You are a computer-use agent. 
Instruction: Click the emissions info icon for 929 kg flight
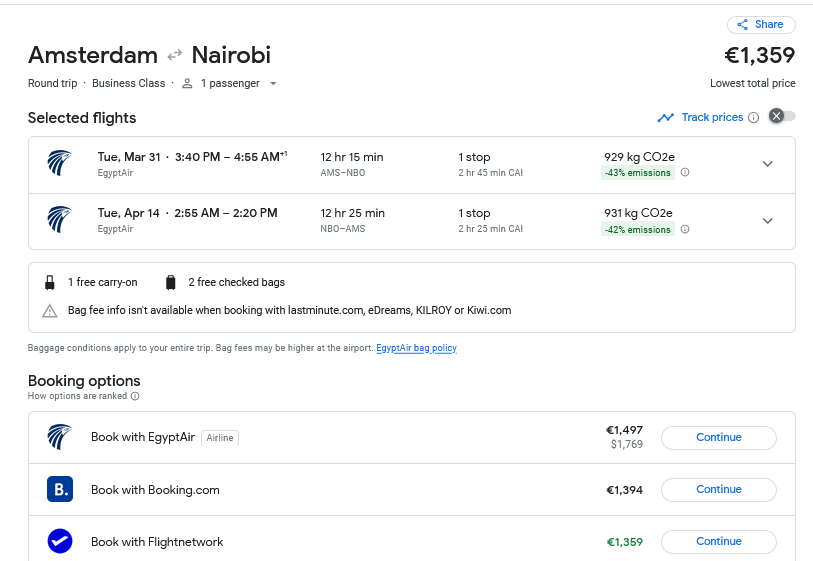click(685, 173)
